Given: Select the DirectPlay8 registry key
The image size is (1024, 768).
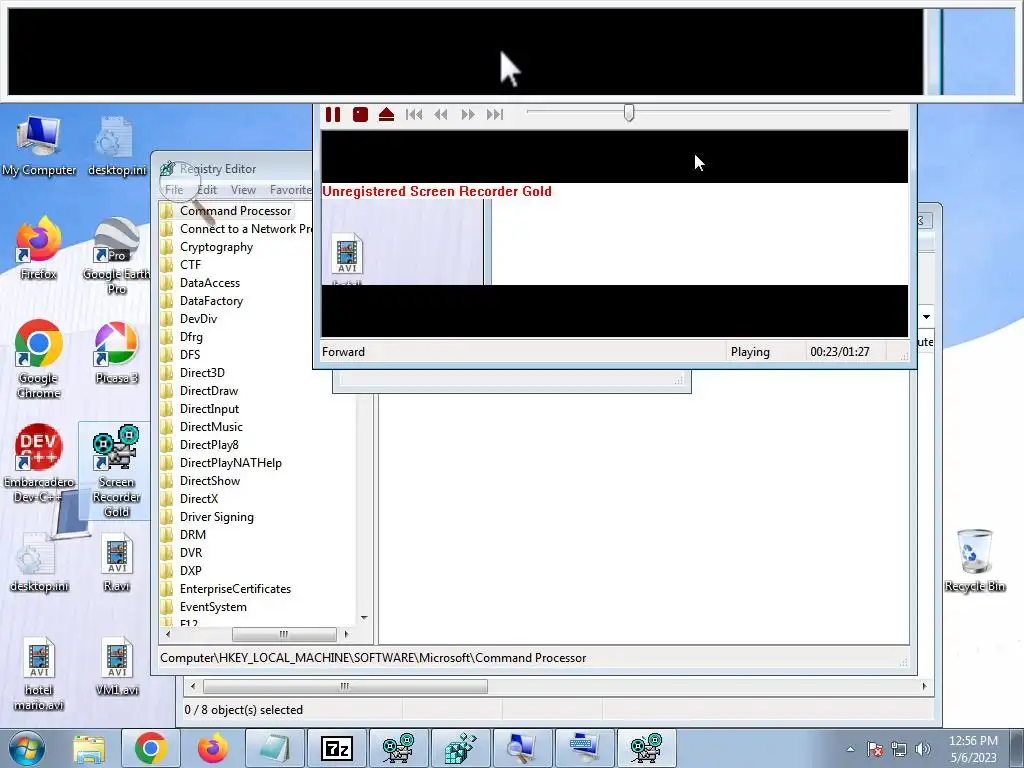Looking at the screenshot, I should [x=209, y=445].
